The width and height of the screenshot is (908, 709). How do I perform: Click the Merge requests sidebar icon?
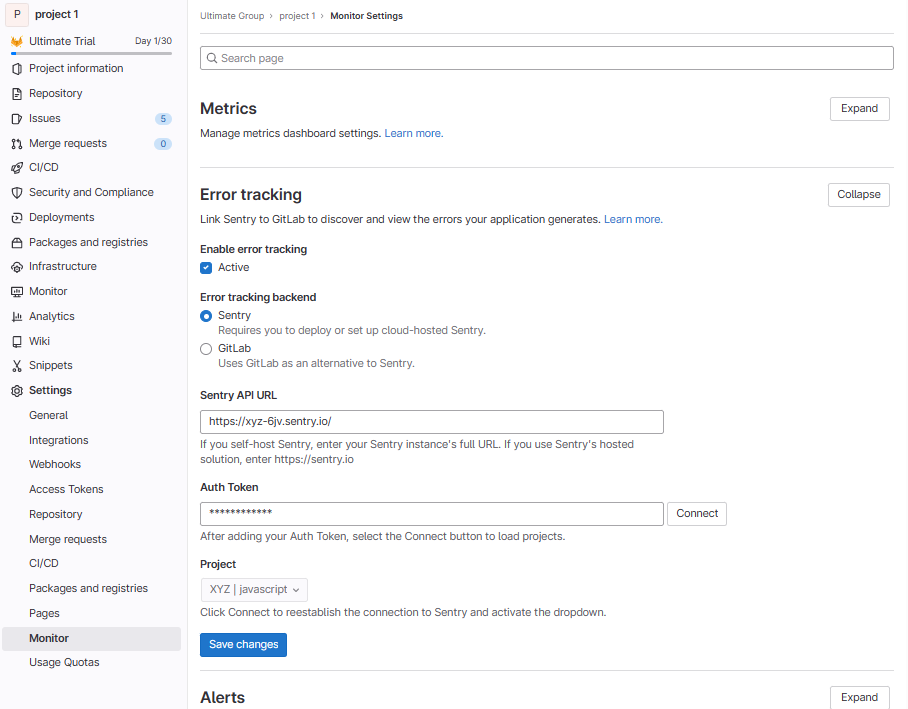pos(17,143)
